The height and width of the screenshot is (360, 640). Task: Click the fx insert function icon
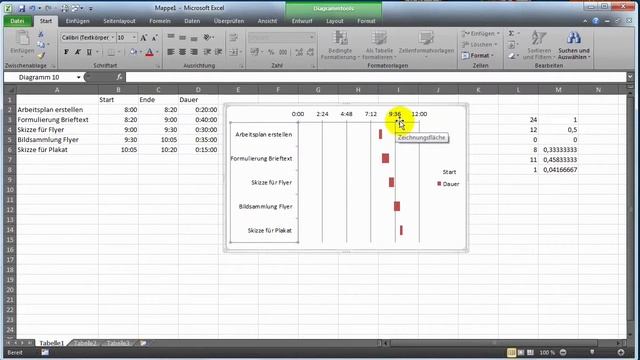(119, 77)
